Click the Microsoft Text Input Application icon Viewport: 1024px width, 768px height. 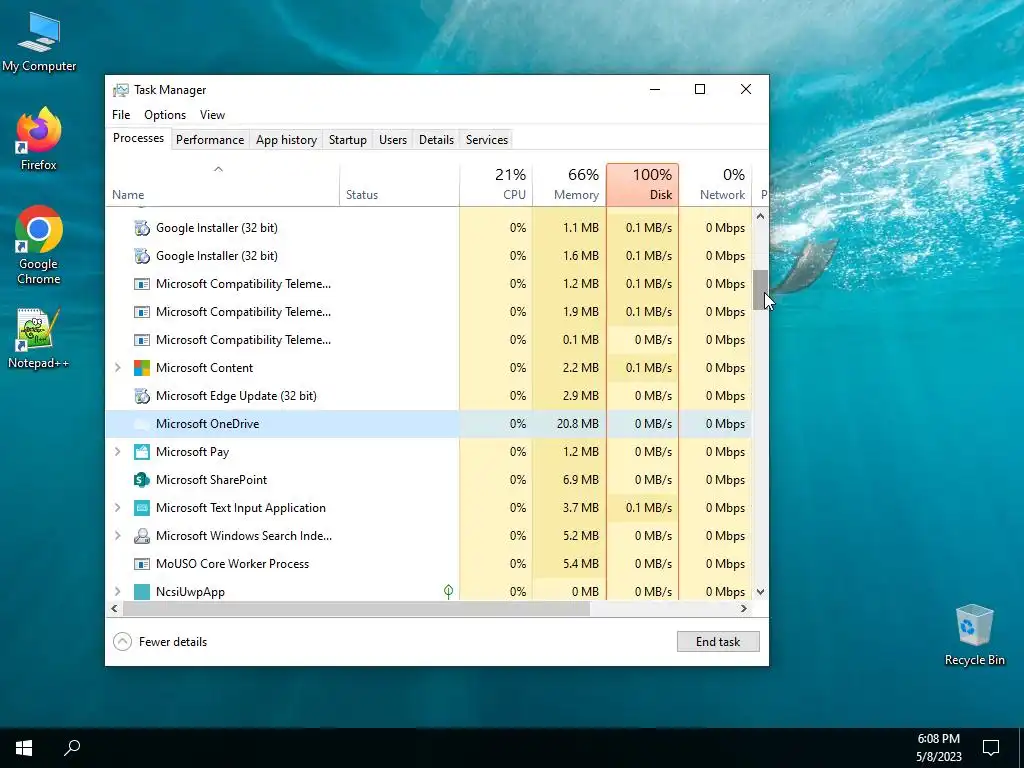pos(142,508)
